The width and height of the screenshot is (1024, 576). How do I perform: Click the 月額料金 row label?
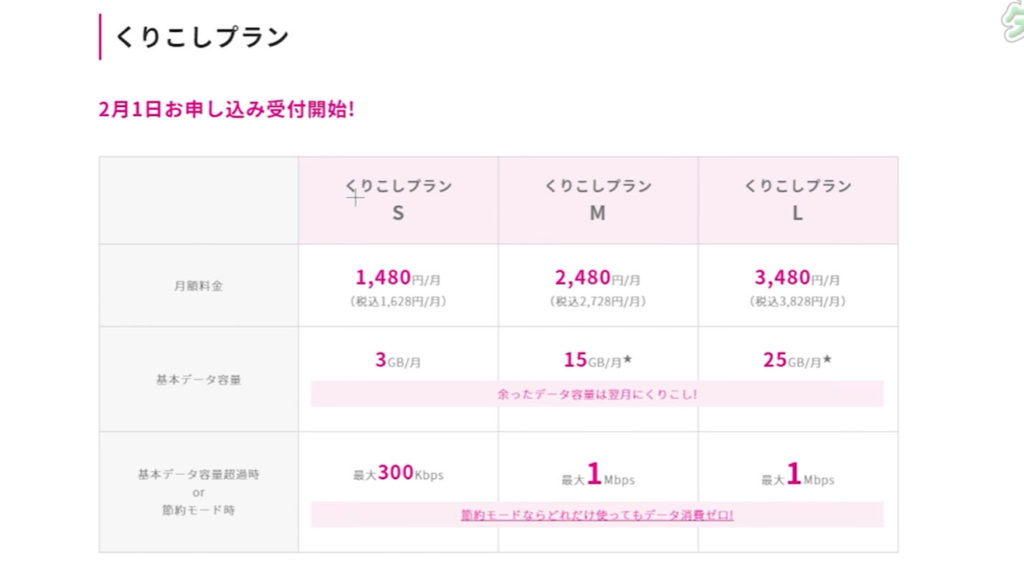[198, 286]
